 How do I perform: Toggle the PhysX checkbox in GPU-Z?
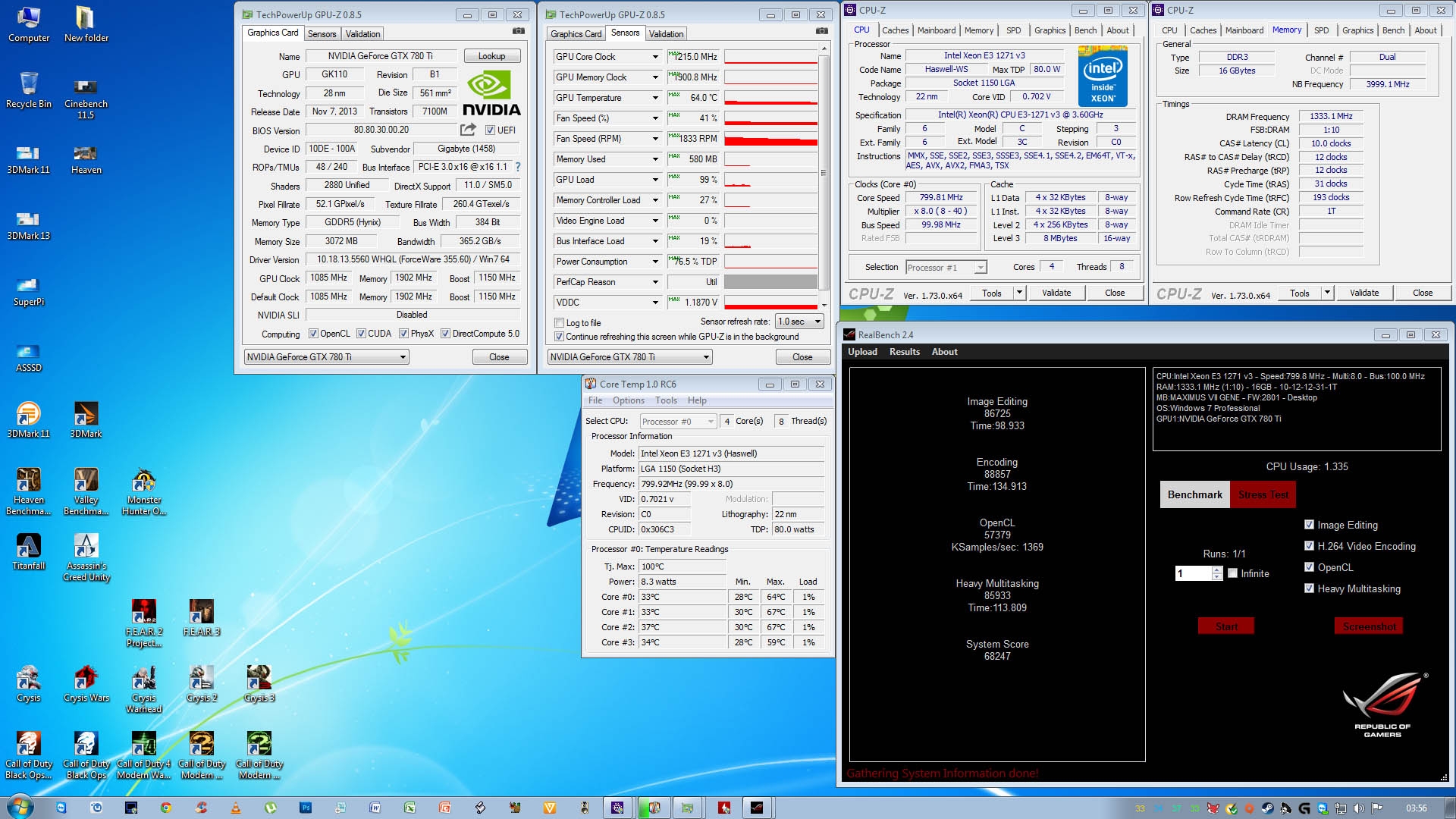click(x=404, y=334)
